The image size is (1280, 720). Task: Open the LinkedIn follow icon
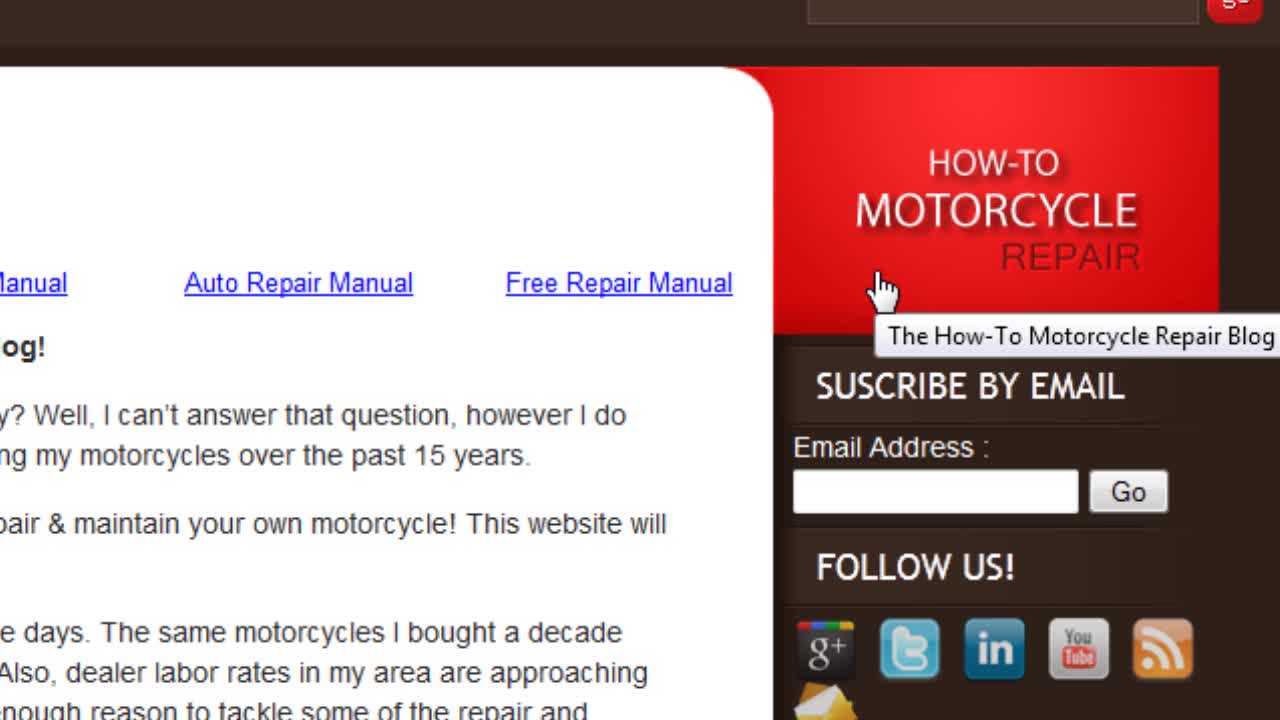(994, 650)
